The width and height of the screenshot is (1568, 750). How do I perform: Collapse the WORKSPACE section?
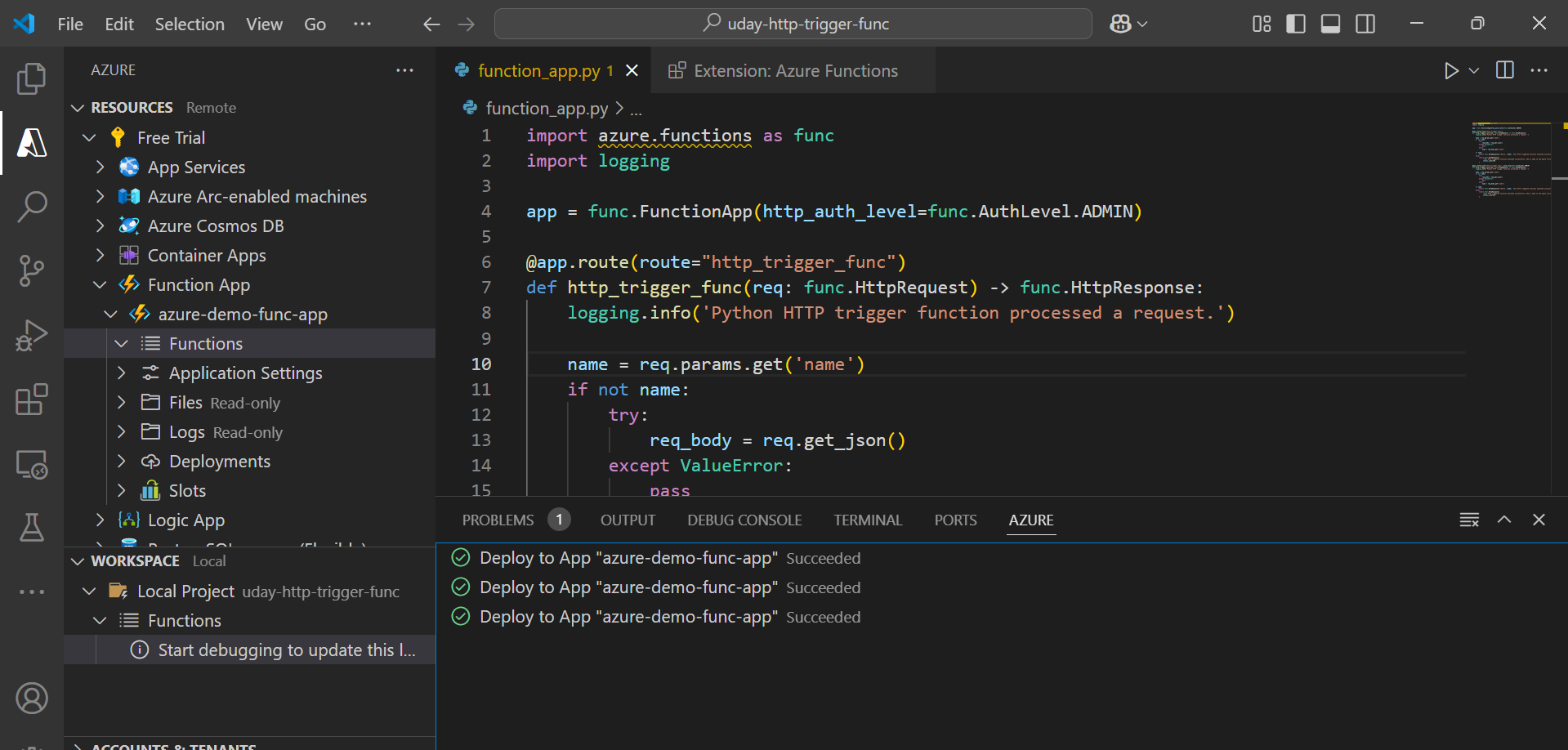pos(78,561)
